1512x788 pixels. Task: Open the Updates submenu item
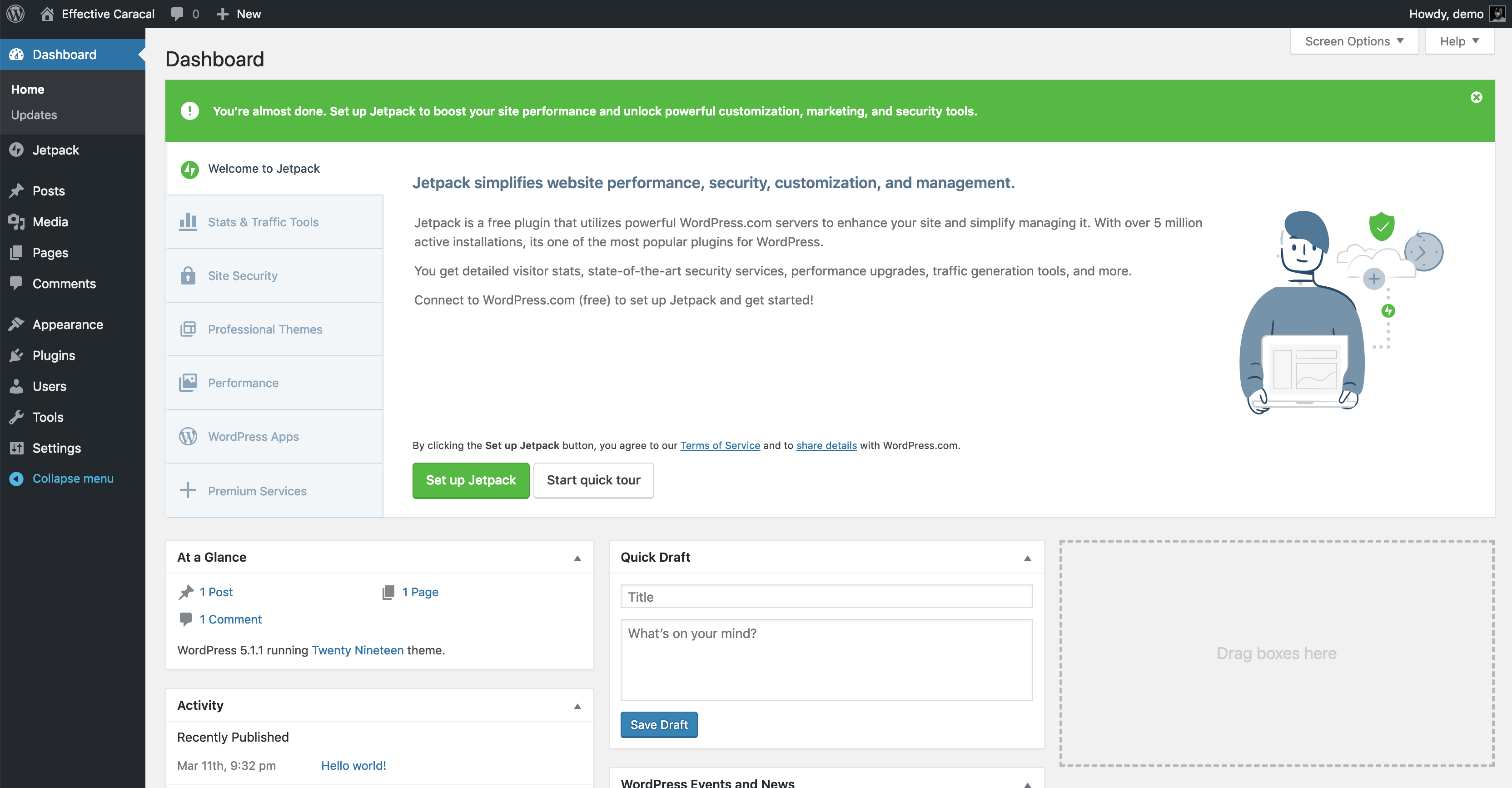coord(34,115)
